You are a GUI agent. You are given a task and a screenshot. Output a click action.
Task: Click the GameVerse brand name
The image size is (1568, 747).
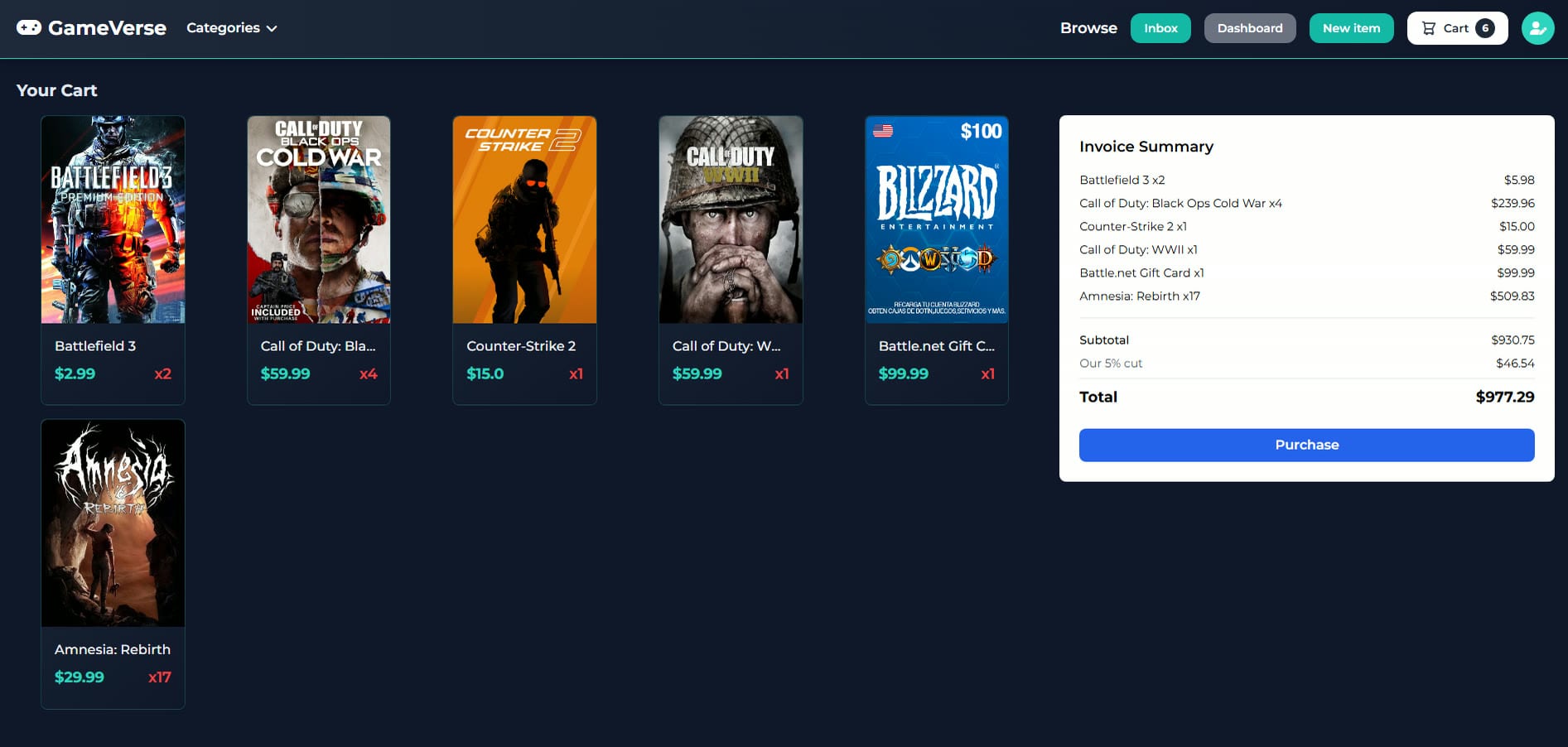pos(107,28)
